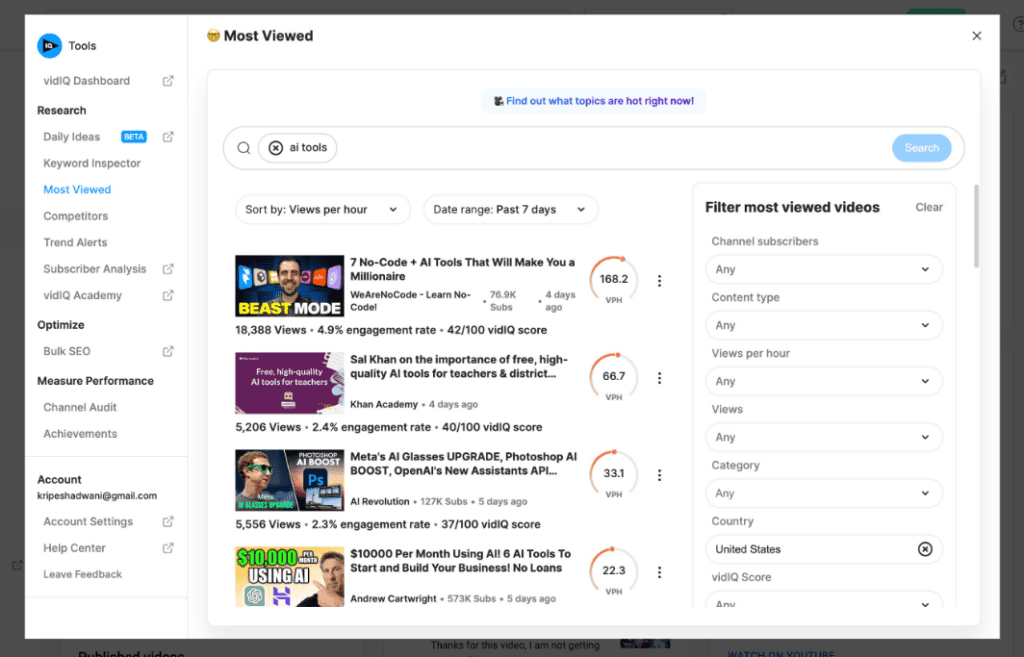Click the search magnifier icon
Image resolution: width=1024 pixels, height=657 pixels.
(x=243, y=147)
